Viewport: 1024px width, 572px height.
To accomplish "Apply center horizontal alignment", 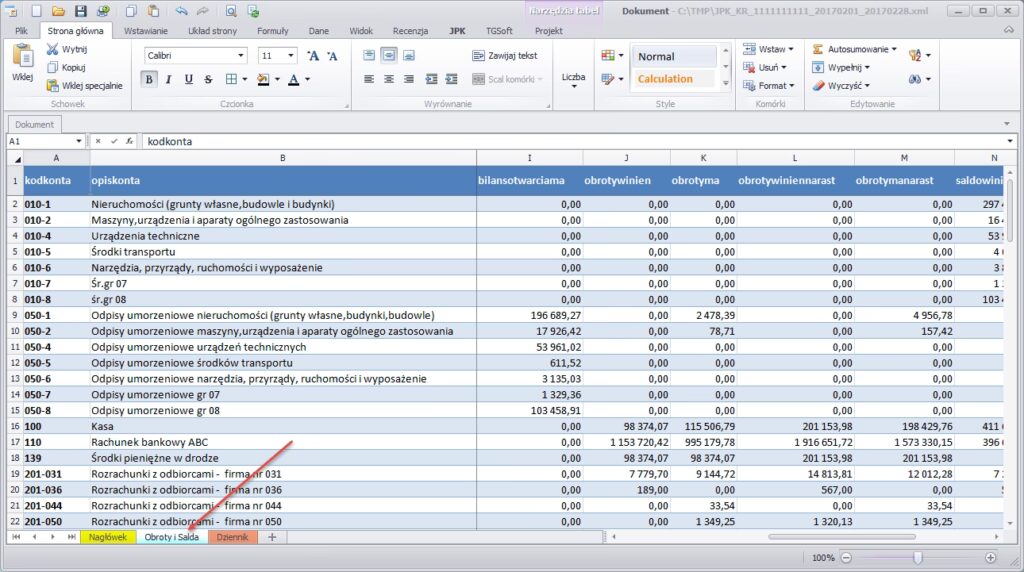I will pyautogui.click(x=388, y=79).
